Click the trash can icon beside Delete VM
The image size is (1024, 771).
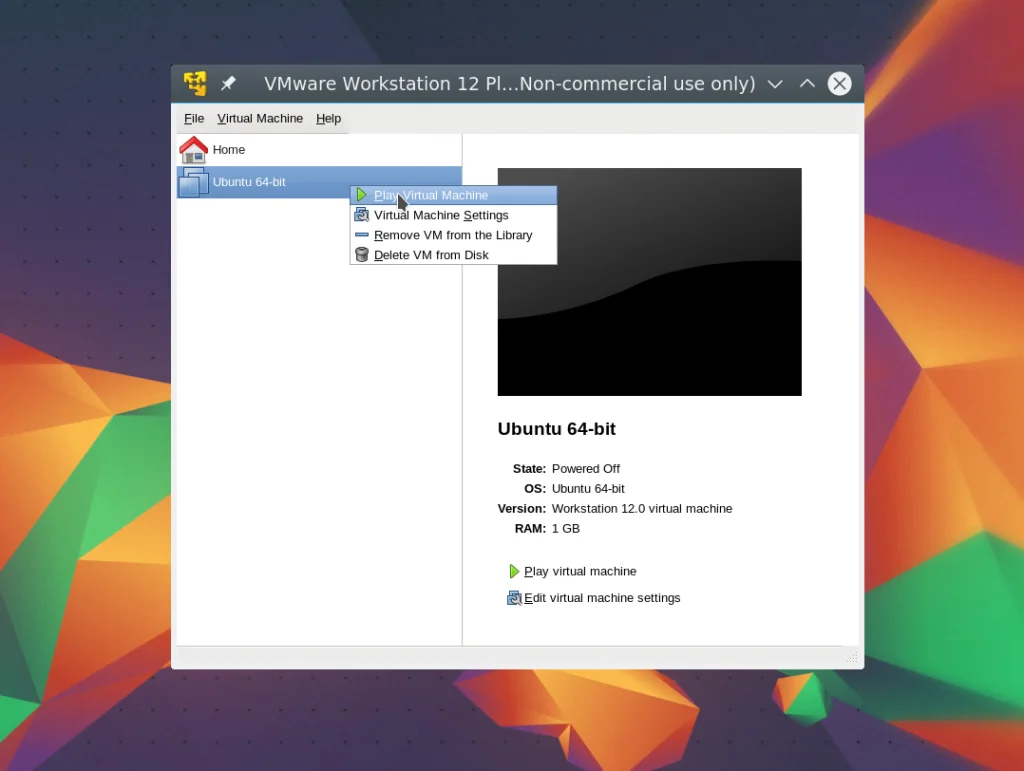(362, 255)
